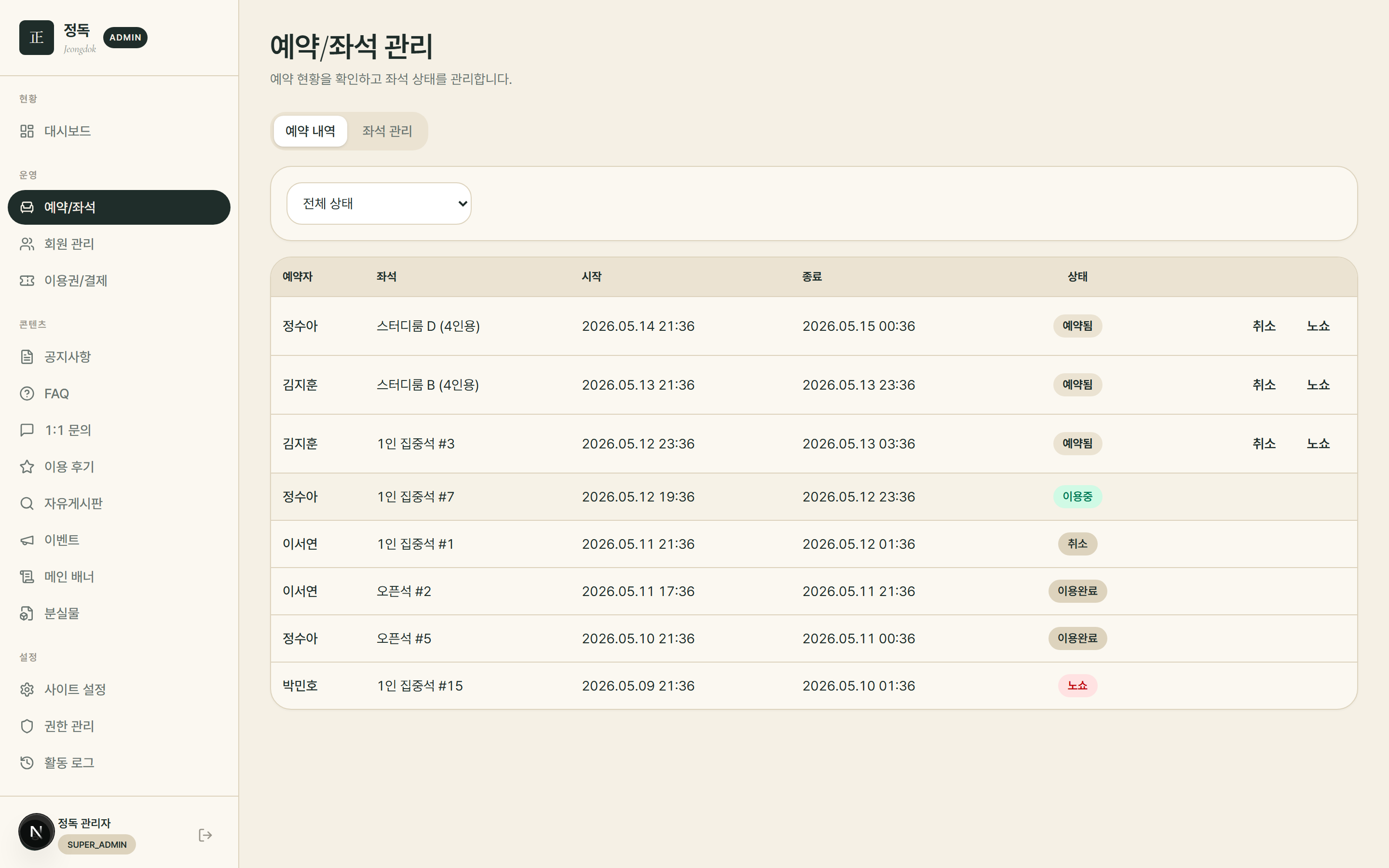The image size is (1389, 868).
Task: Switch to the 좌석 관리 tab
Action: pos(387,131)
